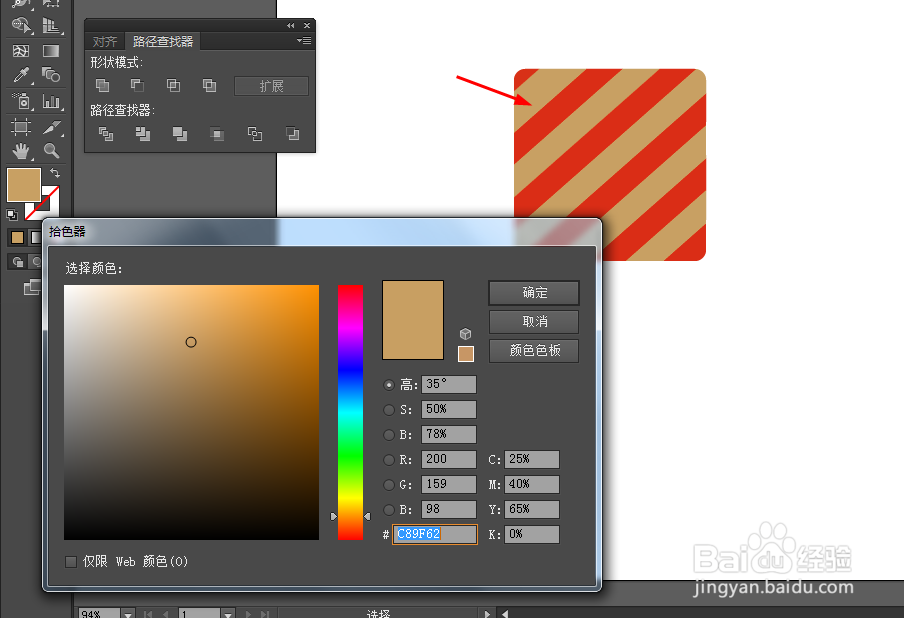The height and width of the screenshot is (618, 904).
Task: Select the 路径查找器 (Pathfinder) tab
Action: 163,42
